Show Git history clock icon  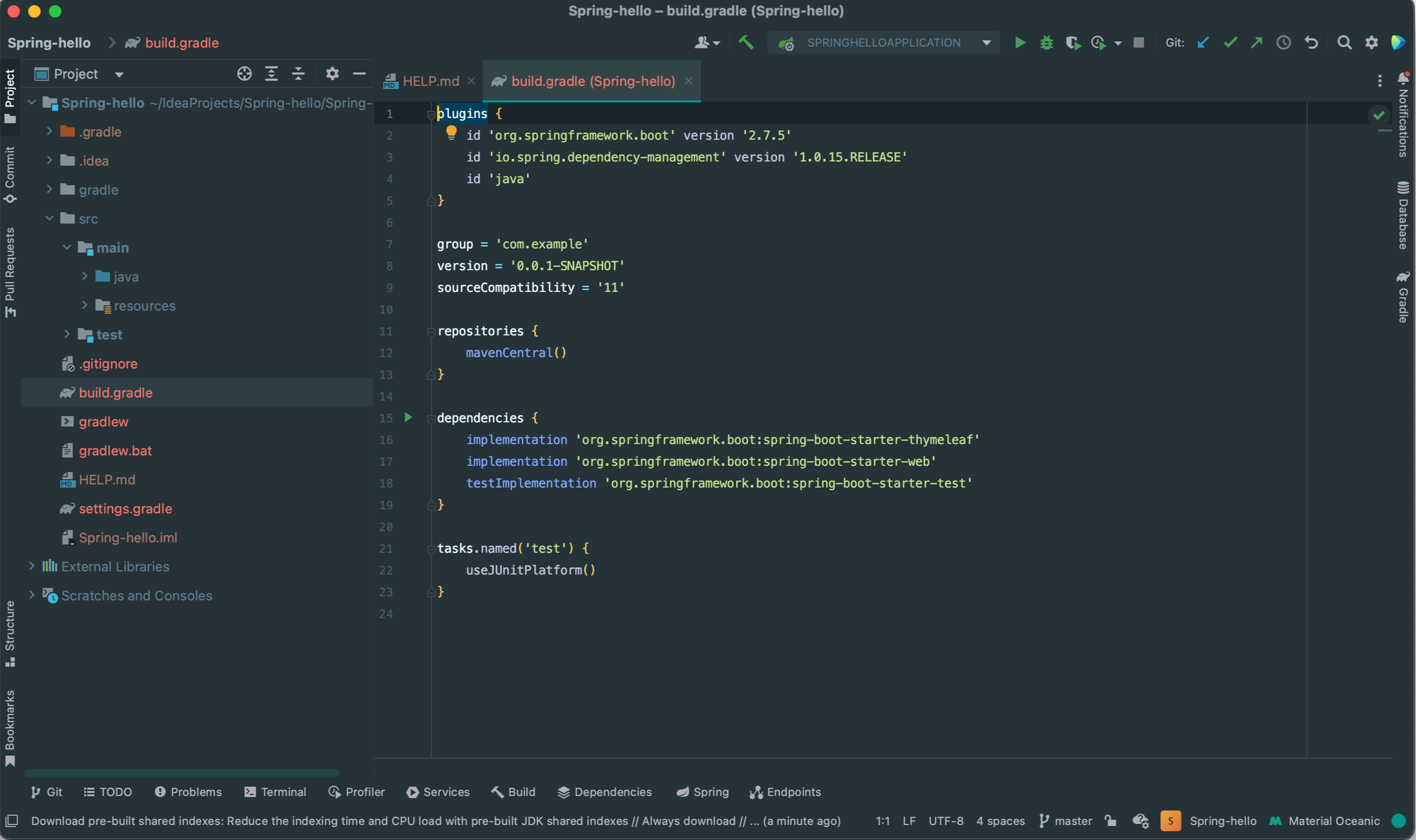[x=1284, y=42]
